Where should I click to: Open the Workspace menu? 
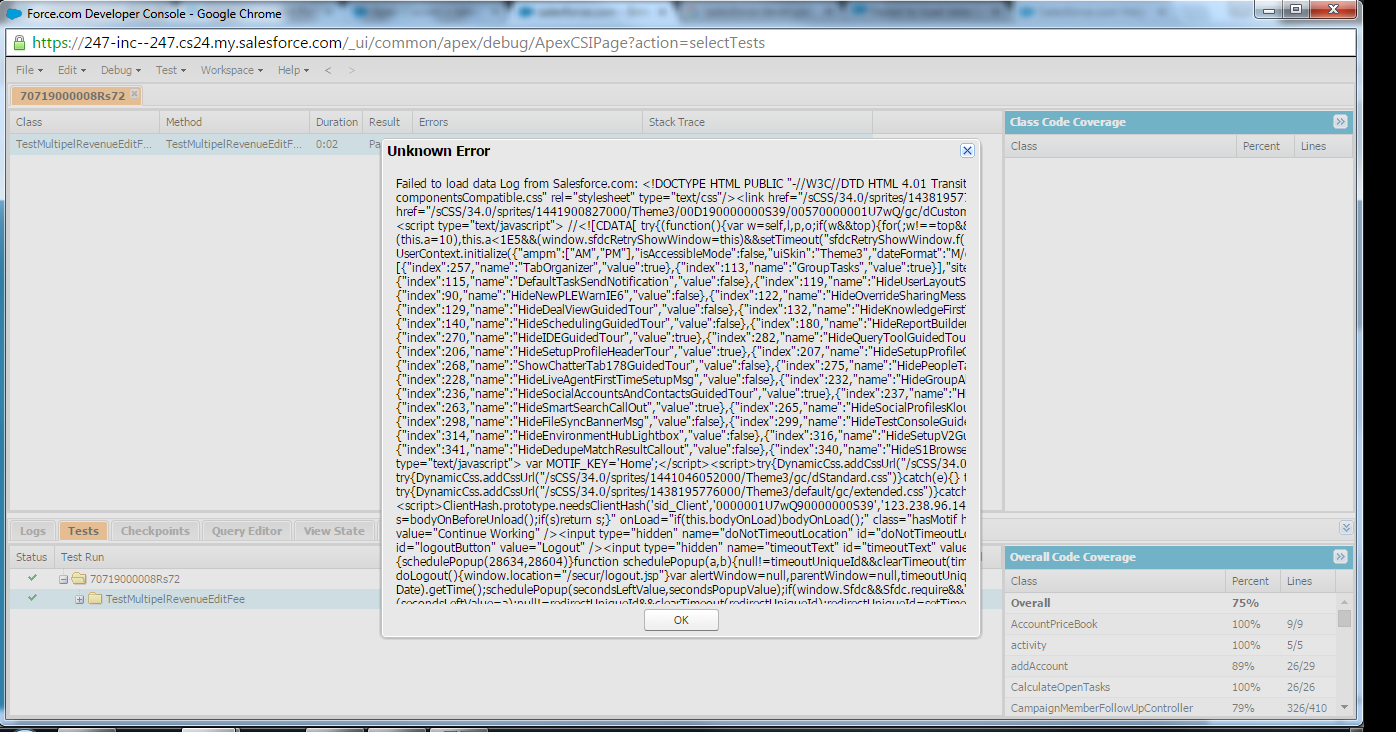pyautogui.click(x=231, y=70)
